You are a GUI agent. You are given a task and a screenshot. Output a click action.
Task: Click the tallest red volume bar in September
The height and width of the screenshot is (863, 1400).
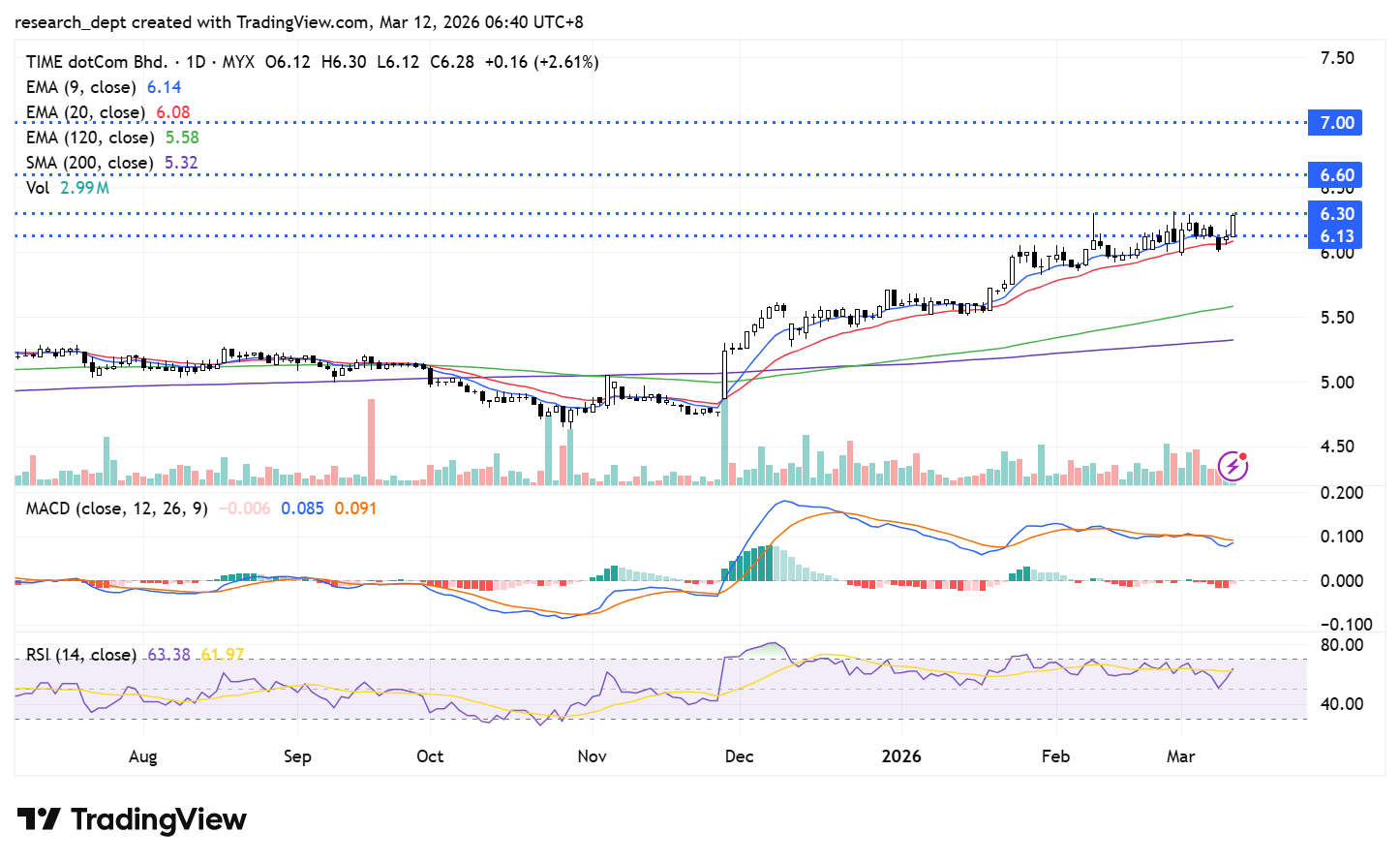pos(371,441)
